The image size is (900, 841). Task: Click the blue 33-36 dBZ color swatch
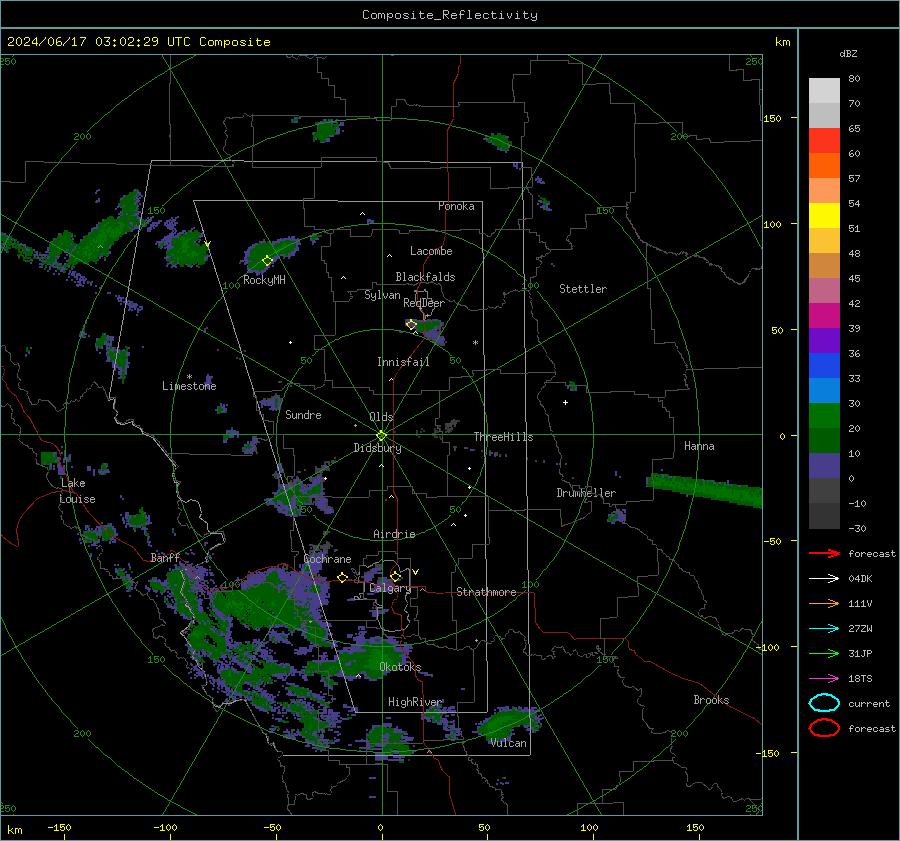[824, 366]
